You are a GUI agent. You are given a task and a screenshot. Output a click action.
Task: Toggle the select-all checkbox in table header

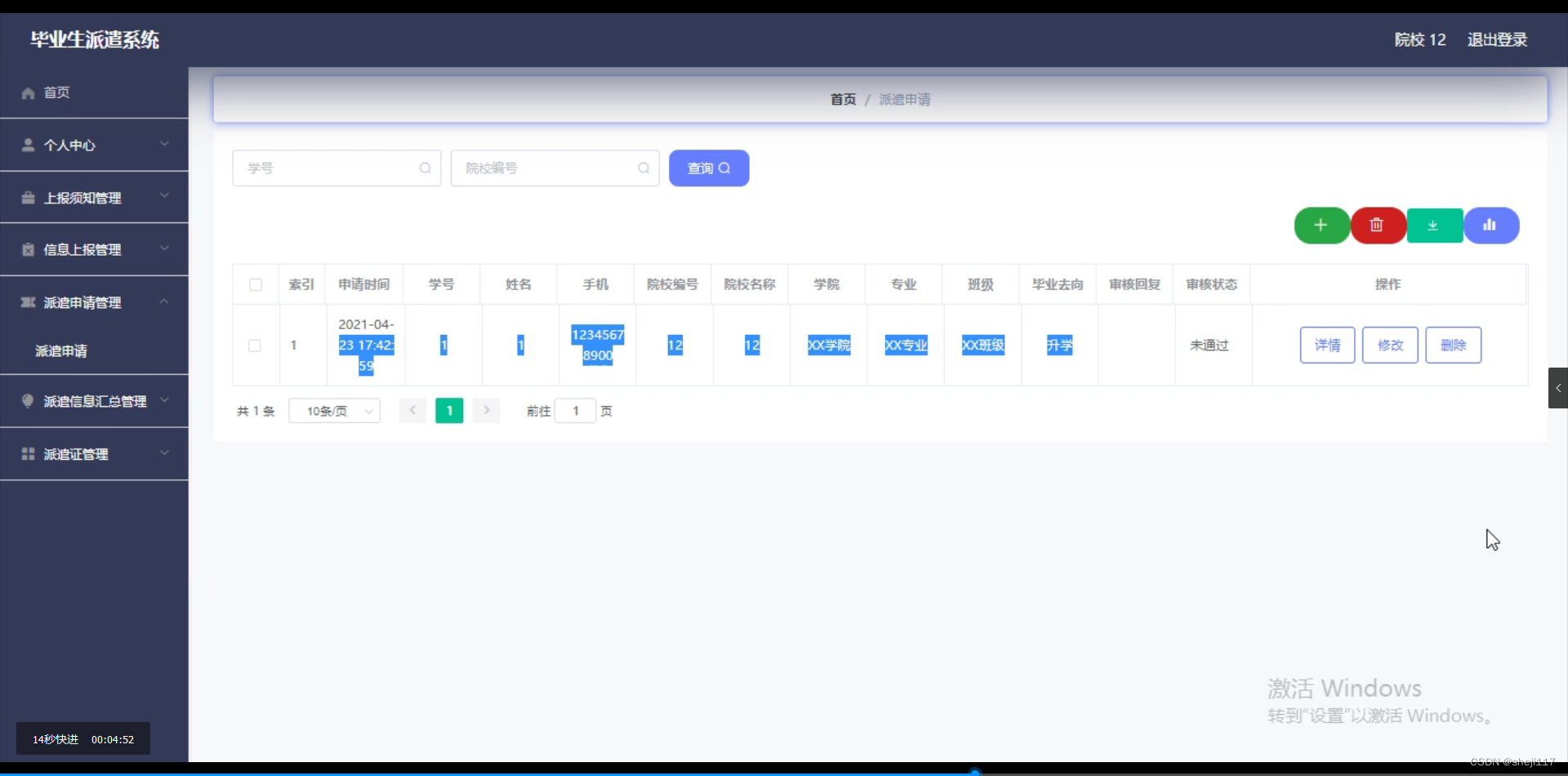255,284
